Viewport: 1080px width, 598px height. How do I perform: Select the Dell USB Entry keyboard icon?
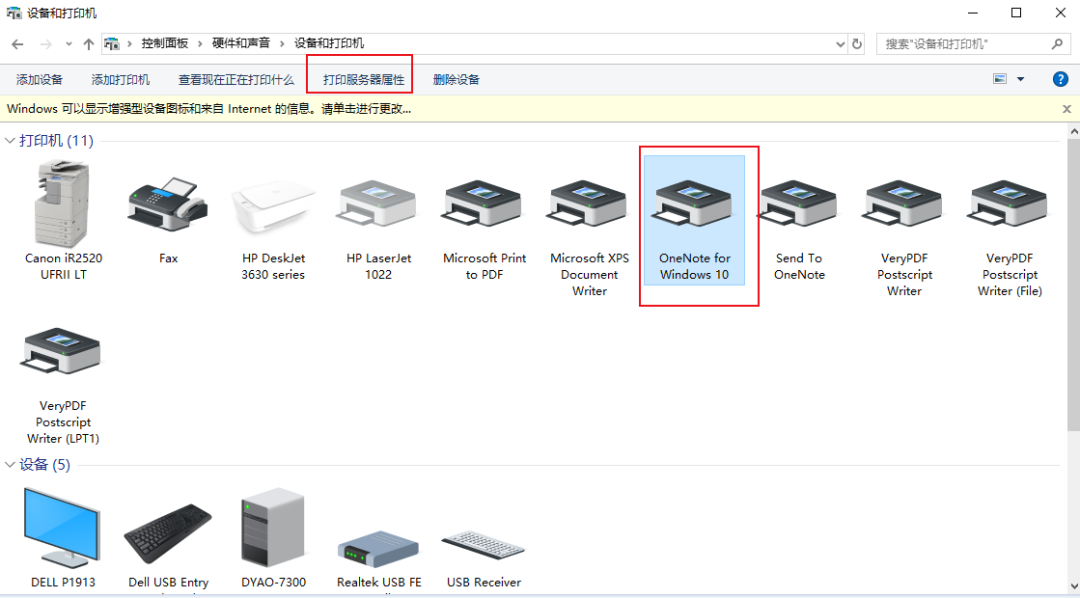[x=168, y=535]
